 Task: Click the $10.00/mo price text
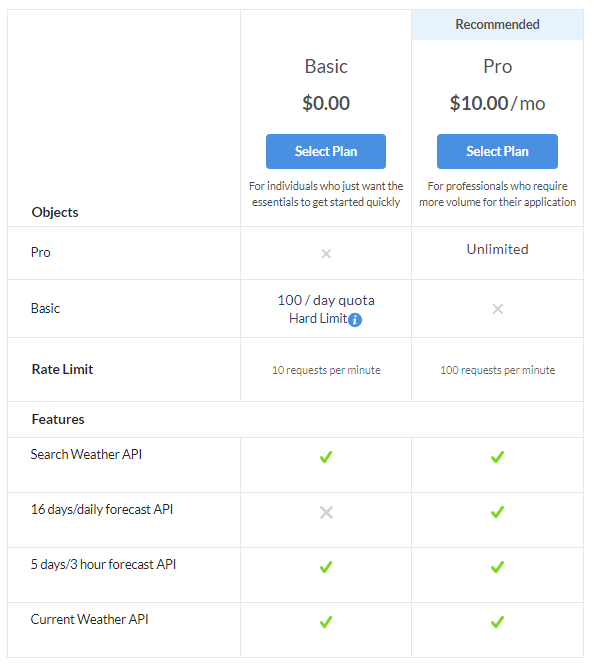(497, 103)
